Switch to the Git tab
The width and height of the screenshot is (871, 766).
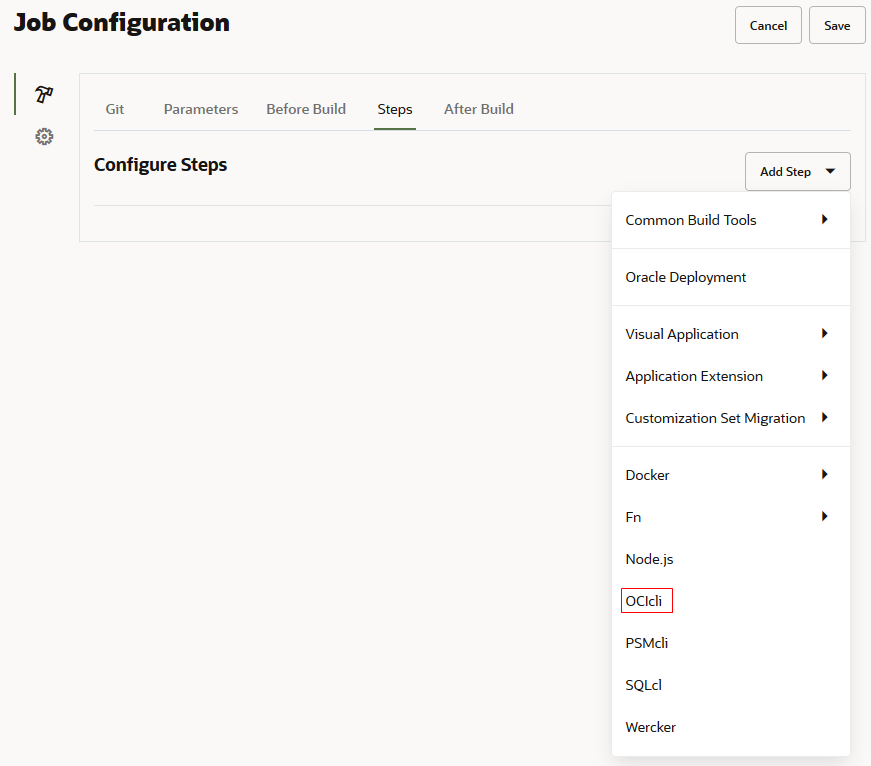coord(114,109)
